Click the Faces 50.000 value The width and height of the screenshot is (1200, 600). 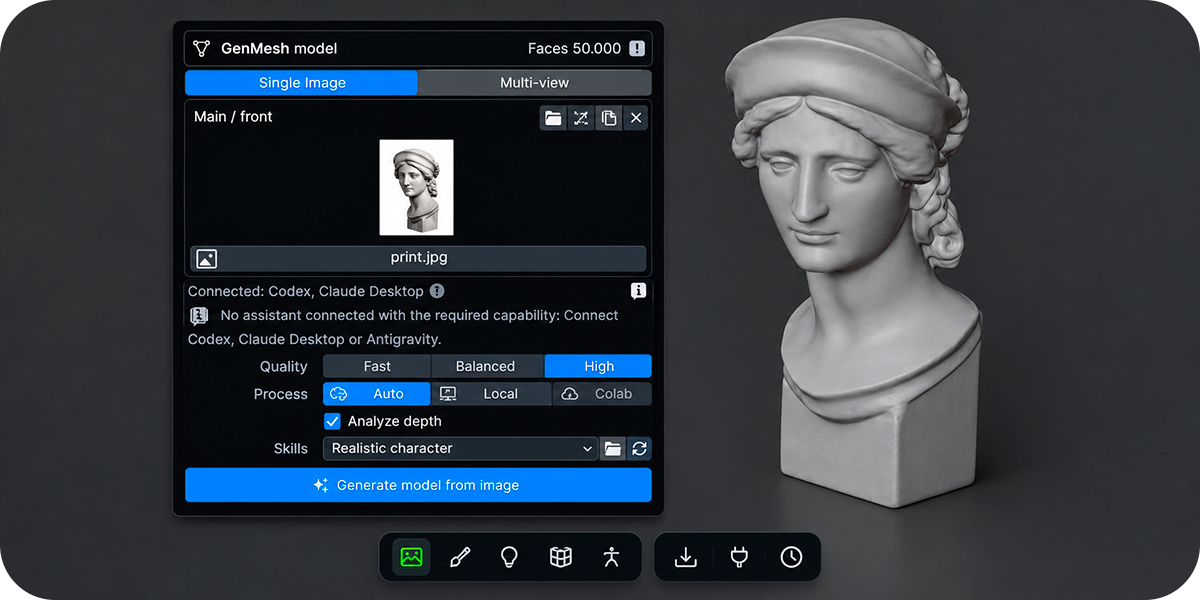574,48
